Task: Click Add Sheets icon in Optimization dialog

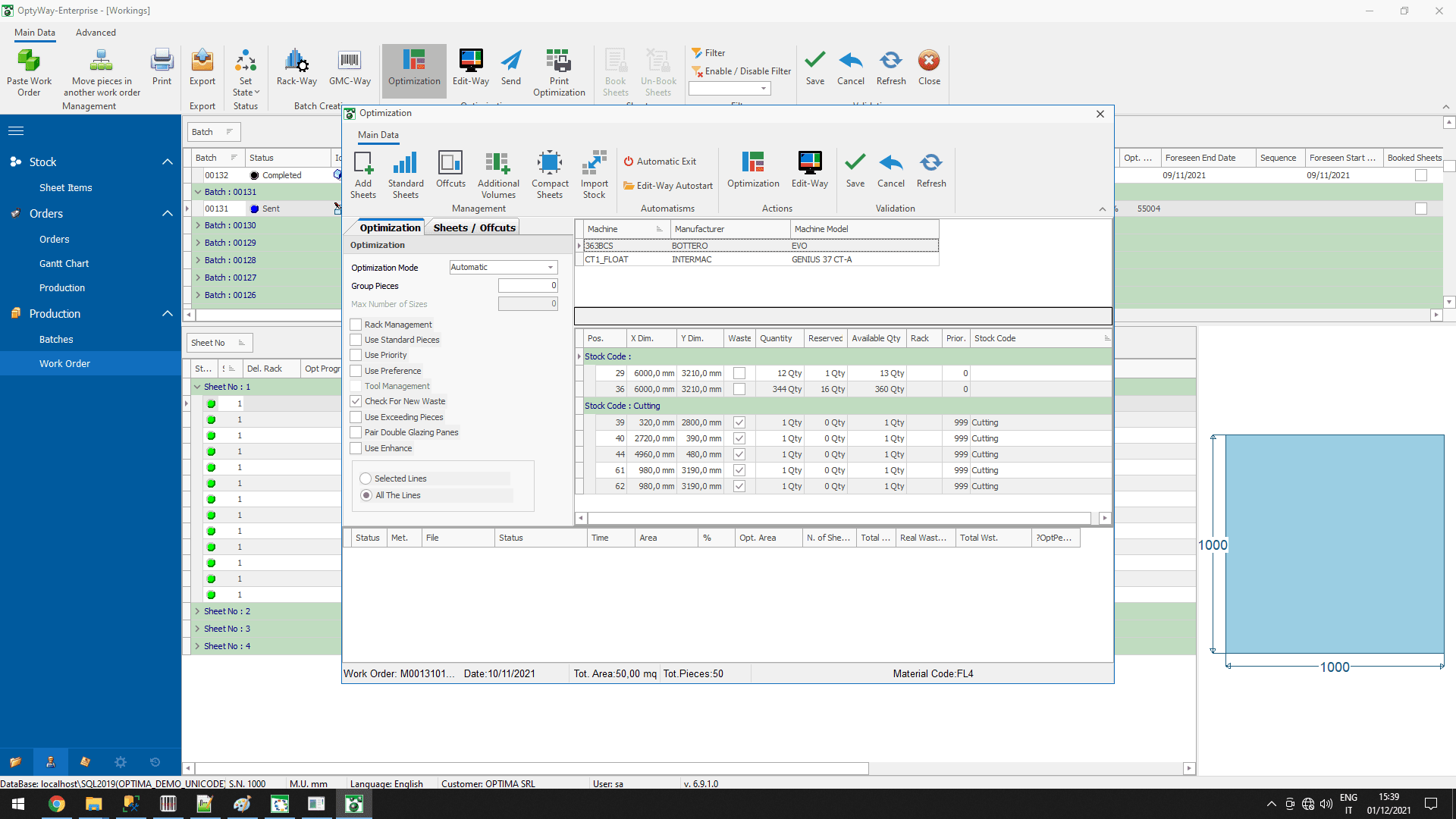Action: [363, 174]
